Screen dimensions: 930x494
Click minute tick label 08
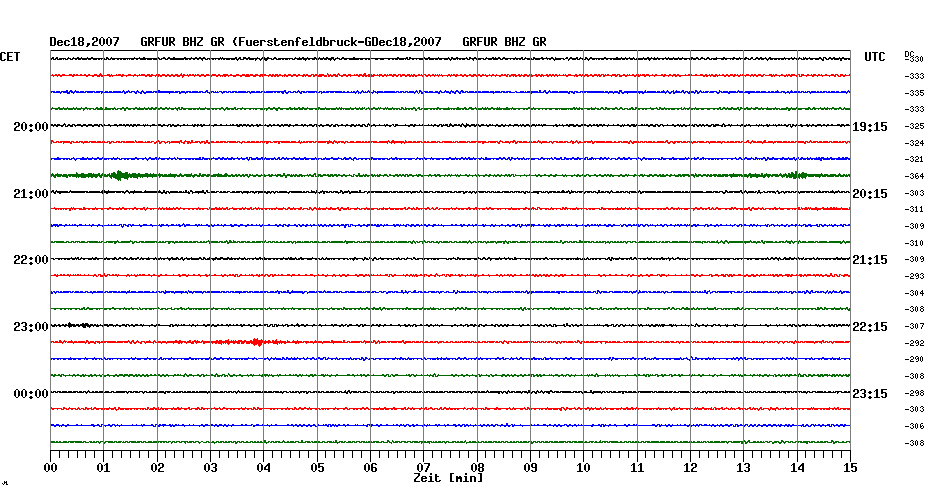pyautogui.click(x=477, y=467)
